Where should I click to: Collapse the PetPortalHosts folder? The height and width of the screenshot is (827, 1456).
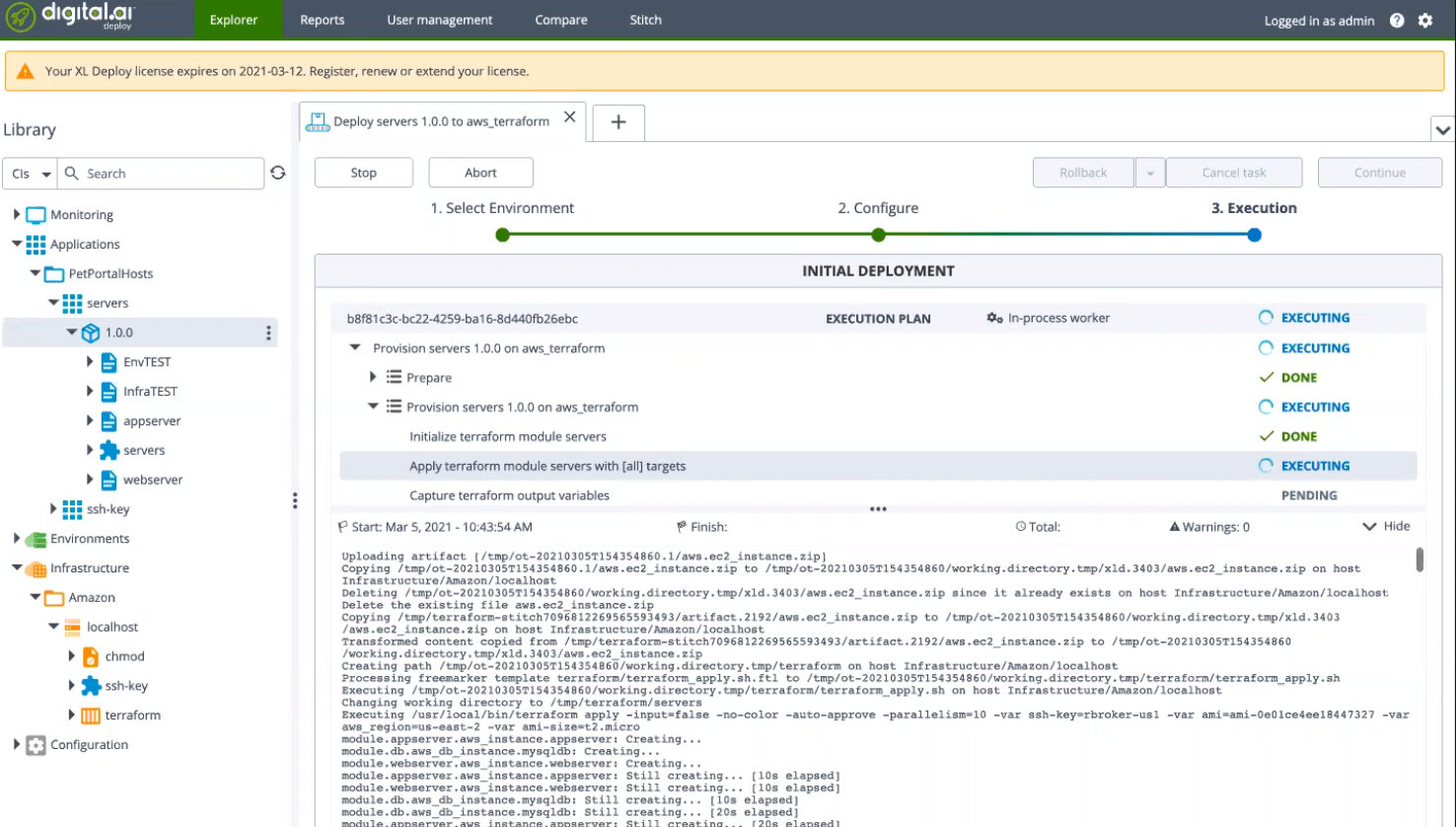coord(35,273)
